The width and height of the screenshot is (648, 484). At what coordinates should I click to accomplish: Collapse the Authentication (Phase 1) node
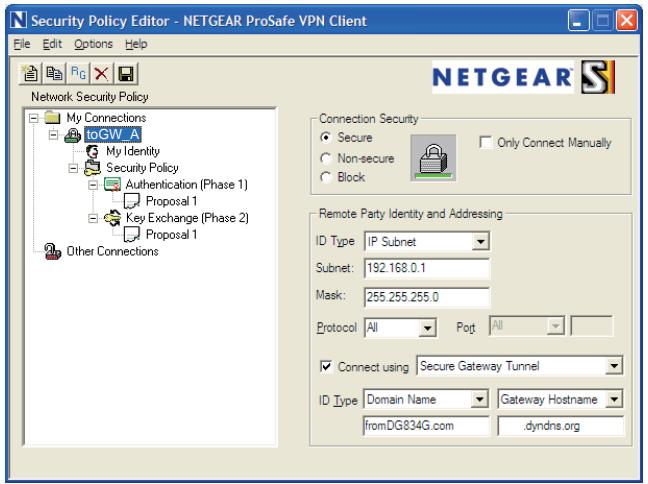click(x=93, y=185)
